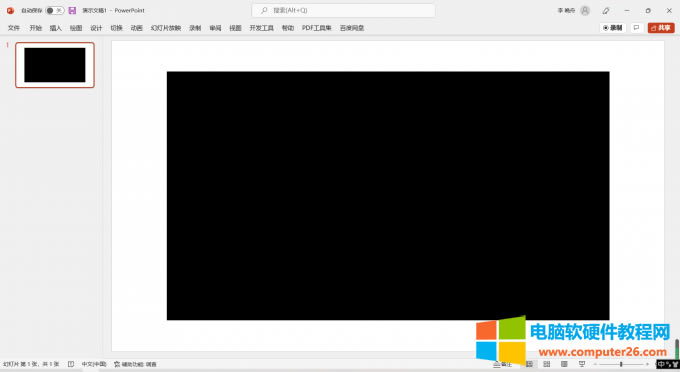
Task: Click the 共享 share button
Action: (661, 28)
